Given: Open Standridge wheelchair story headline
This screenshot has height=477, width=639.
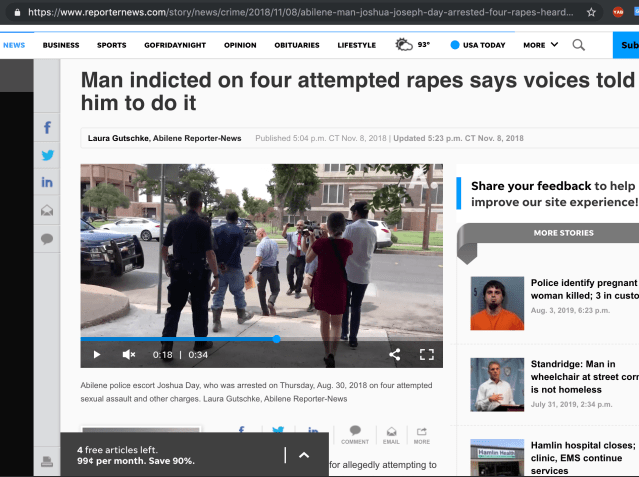Looking at the screenshot, I should tap(584, 377).
